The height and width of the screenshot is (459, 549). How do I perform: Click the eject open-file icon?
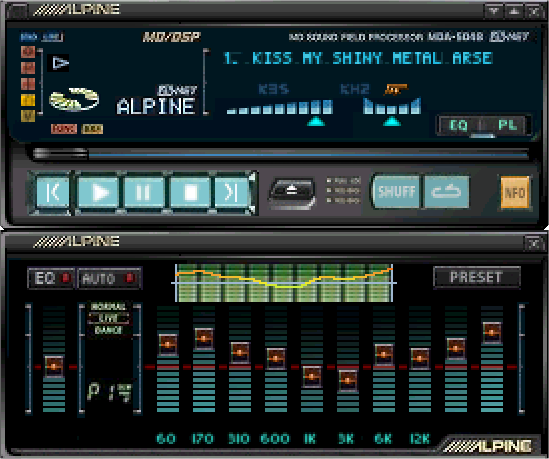point(292,193)
